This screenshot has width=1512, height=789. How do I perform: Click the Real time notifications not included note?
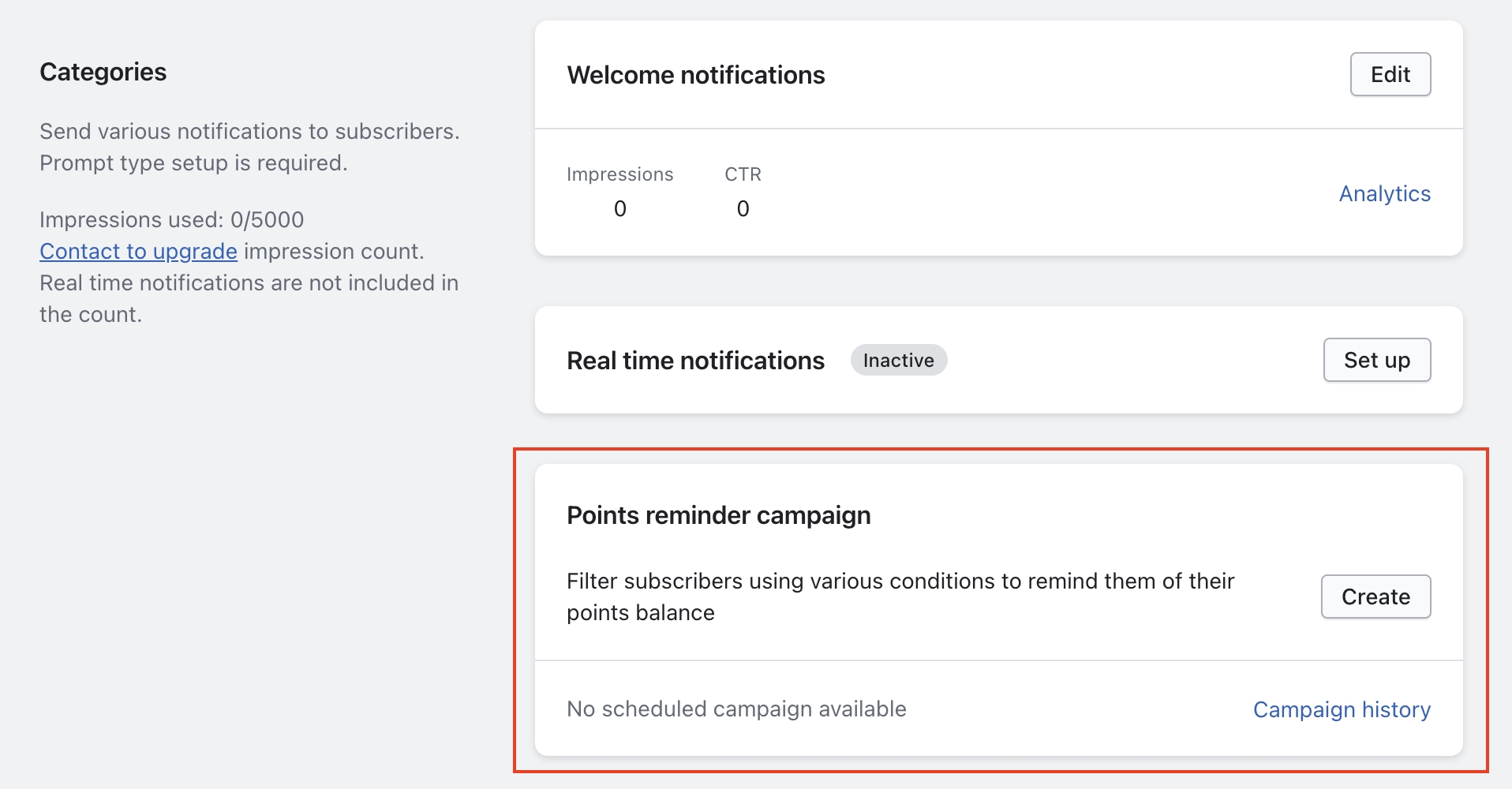[x=249, y=283]
